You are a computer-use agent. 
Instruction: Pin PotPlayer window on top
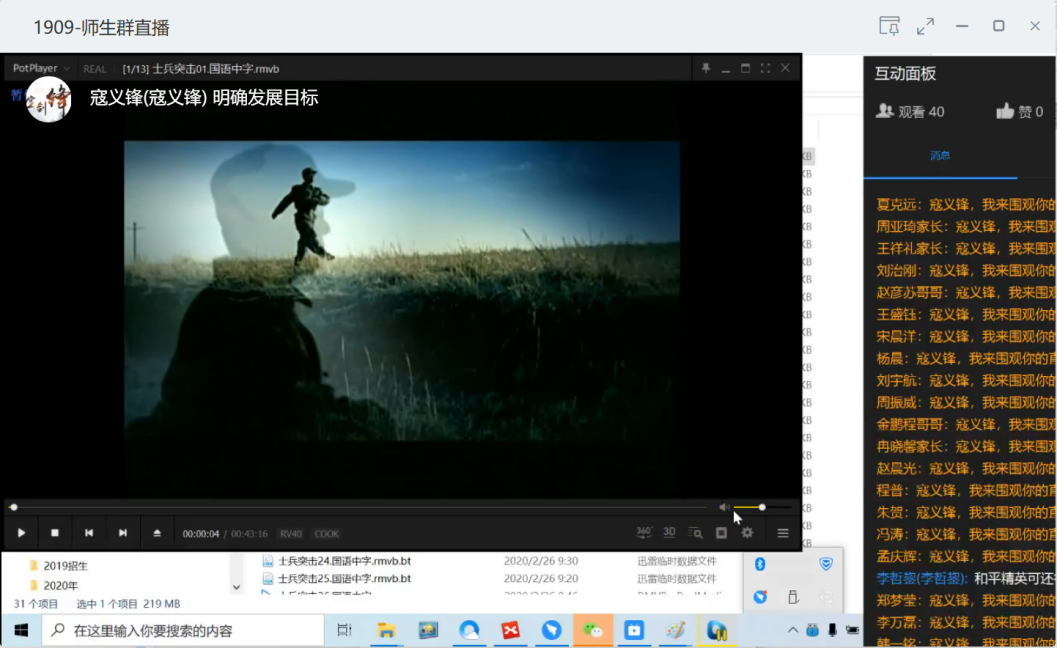(706, 68)
